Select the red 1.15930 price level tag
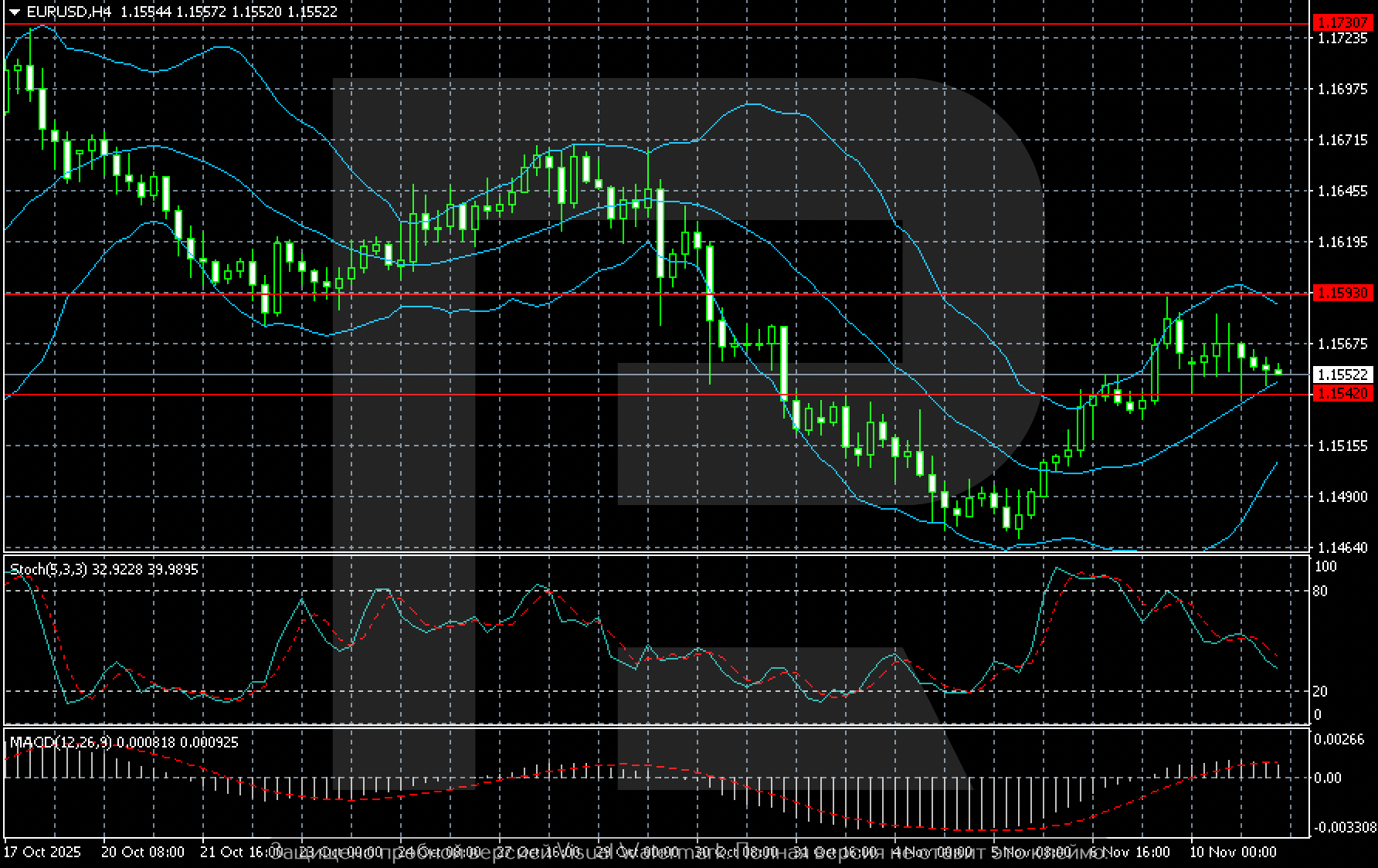 1342,293
